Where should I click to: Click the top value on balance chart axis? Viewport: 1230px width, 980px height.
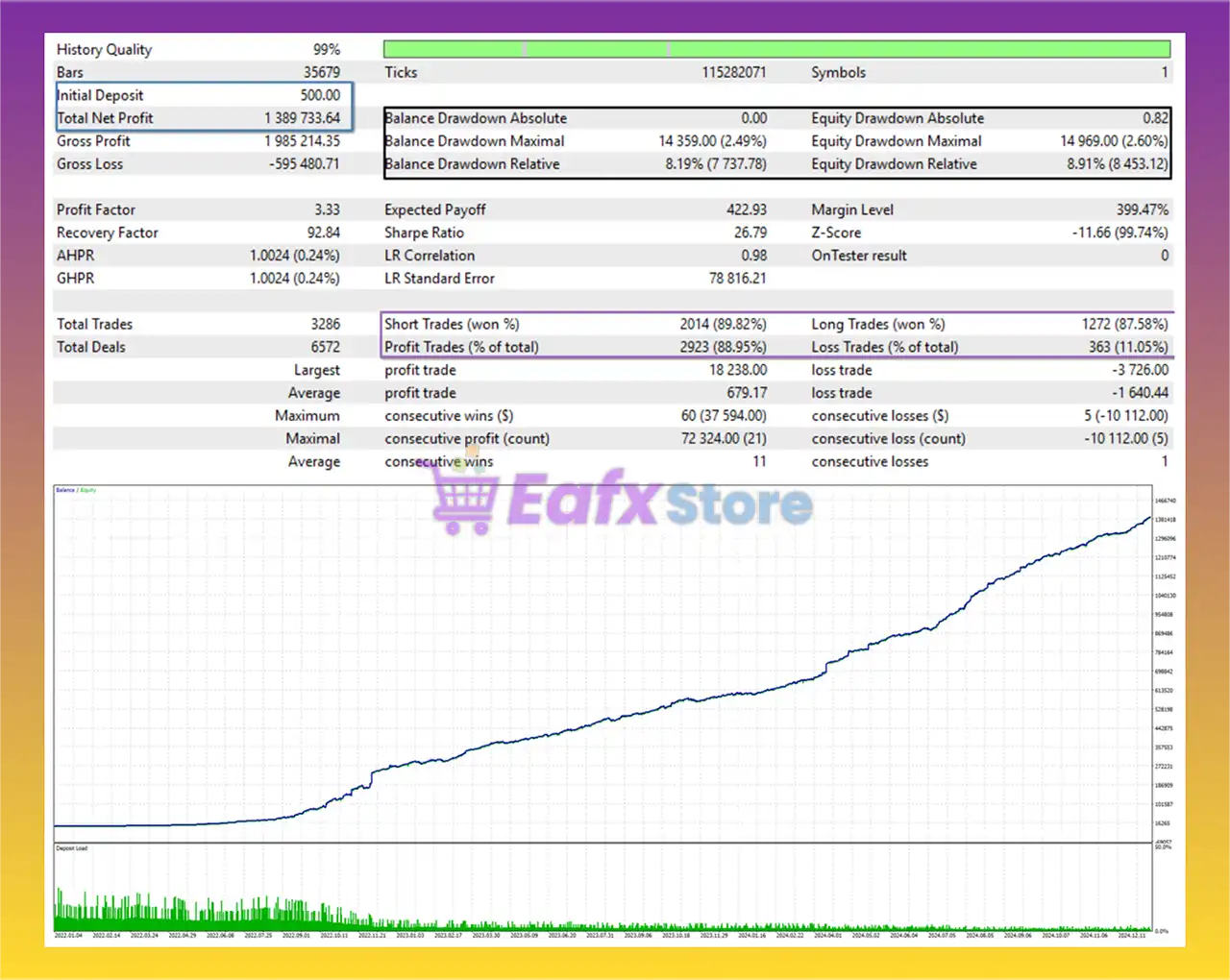[x=1165, y=501]
